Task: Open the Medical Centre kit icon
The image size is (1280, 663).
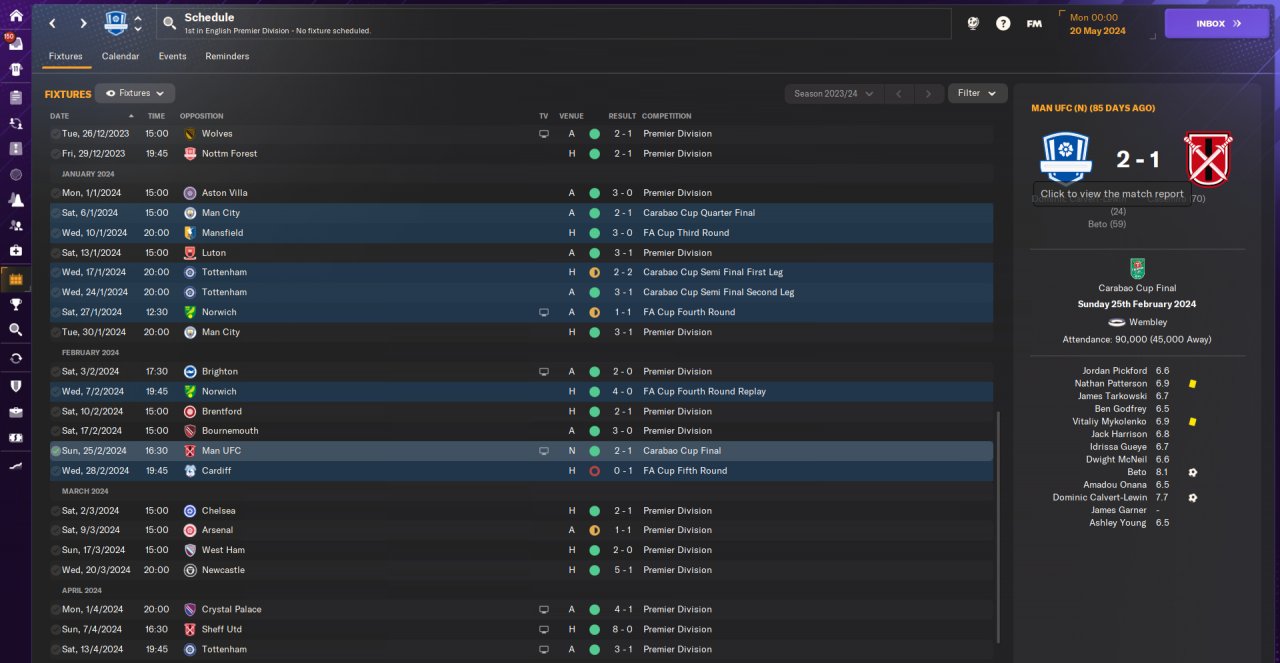Action: click(15, 251)
